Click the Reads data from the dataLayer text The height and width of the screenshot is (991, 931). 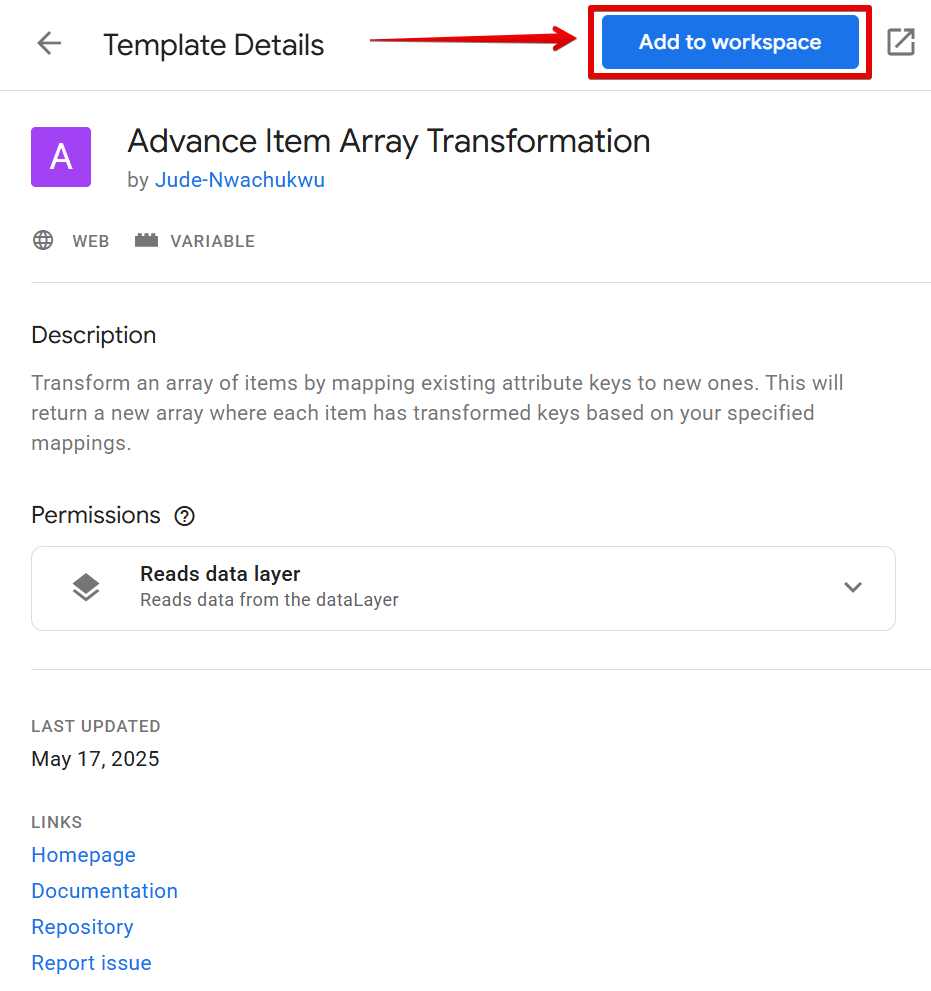pyautogui.click(x=269, y=600)
